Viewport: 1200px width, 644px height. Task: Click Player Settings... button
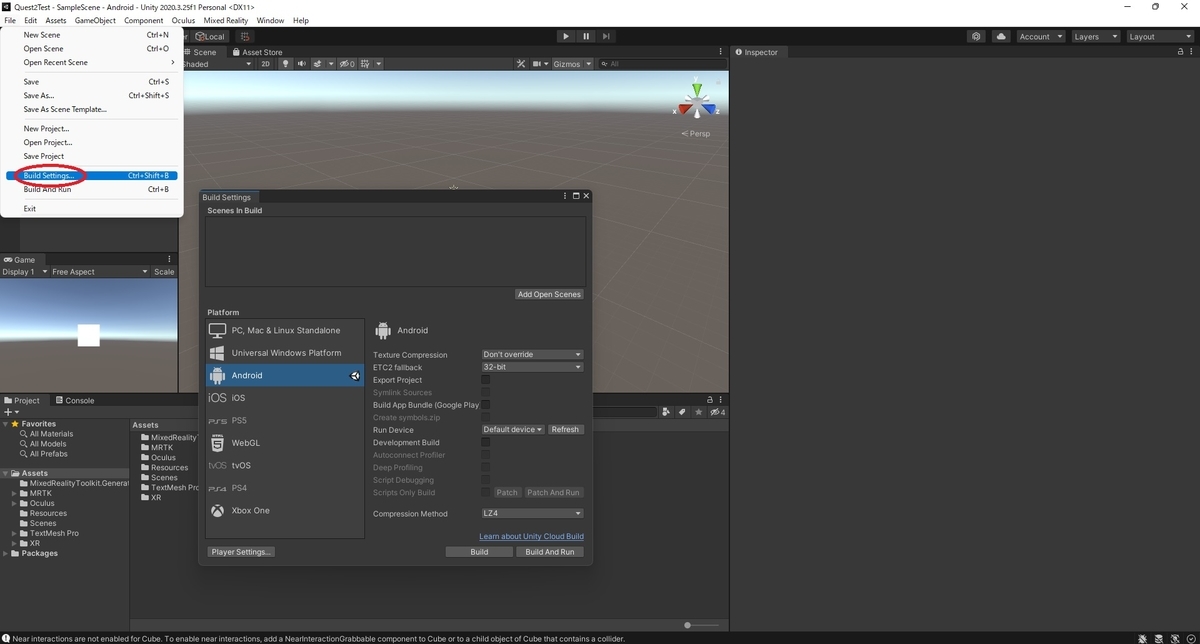point(241,552)
